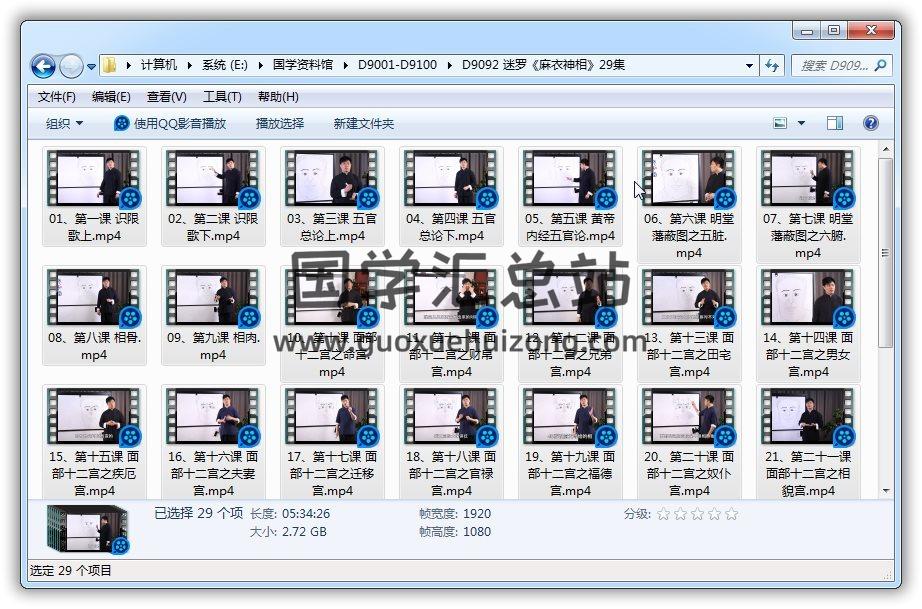Screen dimensions: 922x609
Task: Click the search magnifier icon
Action: click(880, 65)
